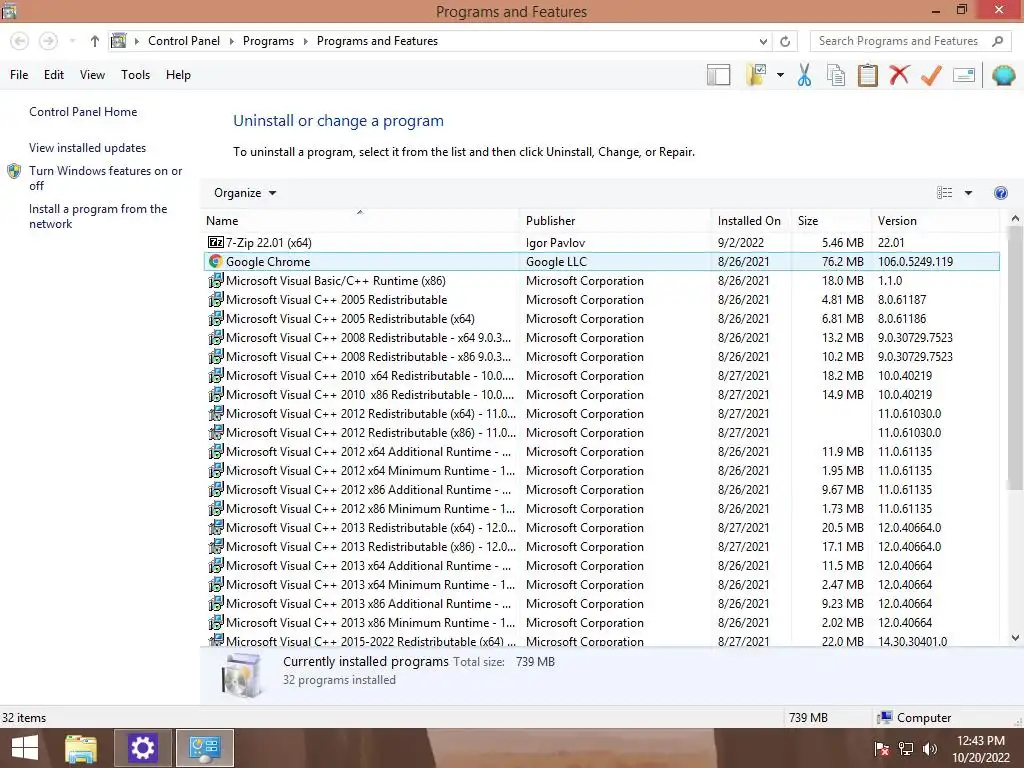Sort by the Publisher column header
The height and width of the screenshot is (768, 1024).
[x=615, y=221]
